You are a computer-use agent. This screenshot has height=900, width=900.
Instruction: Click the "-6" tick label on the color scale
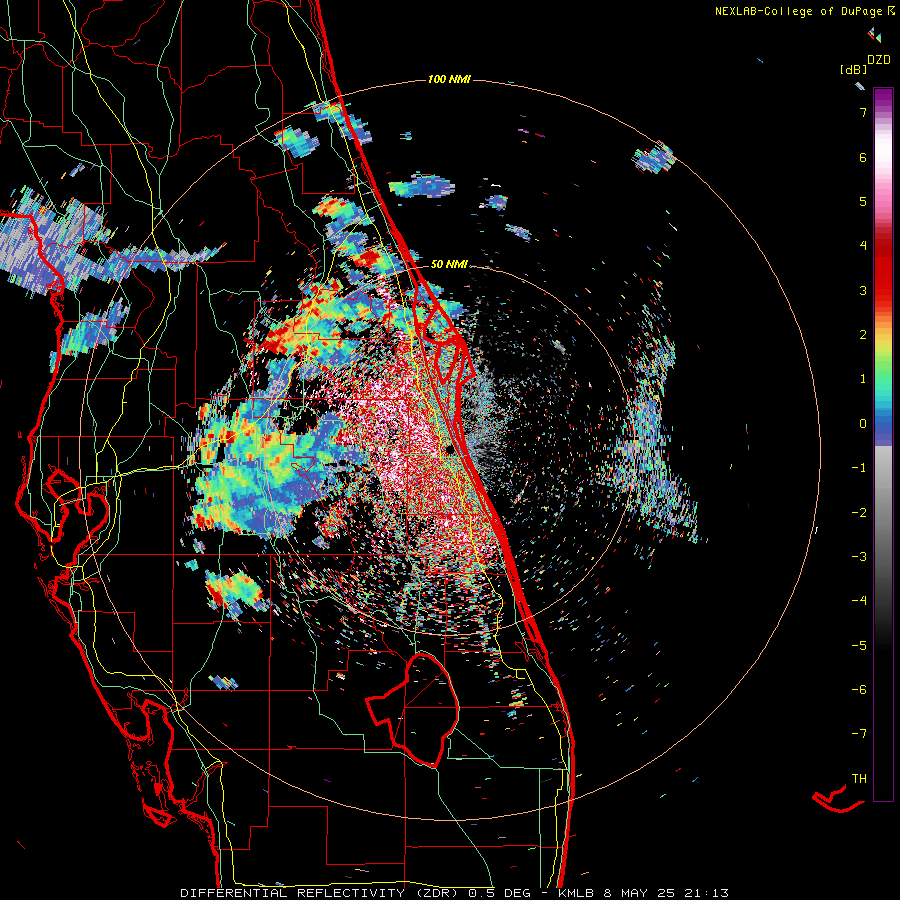(x=859, y=689)
